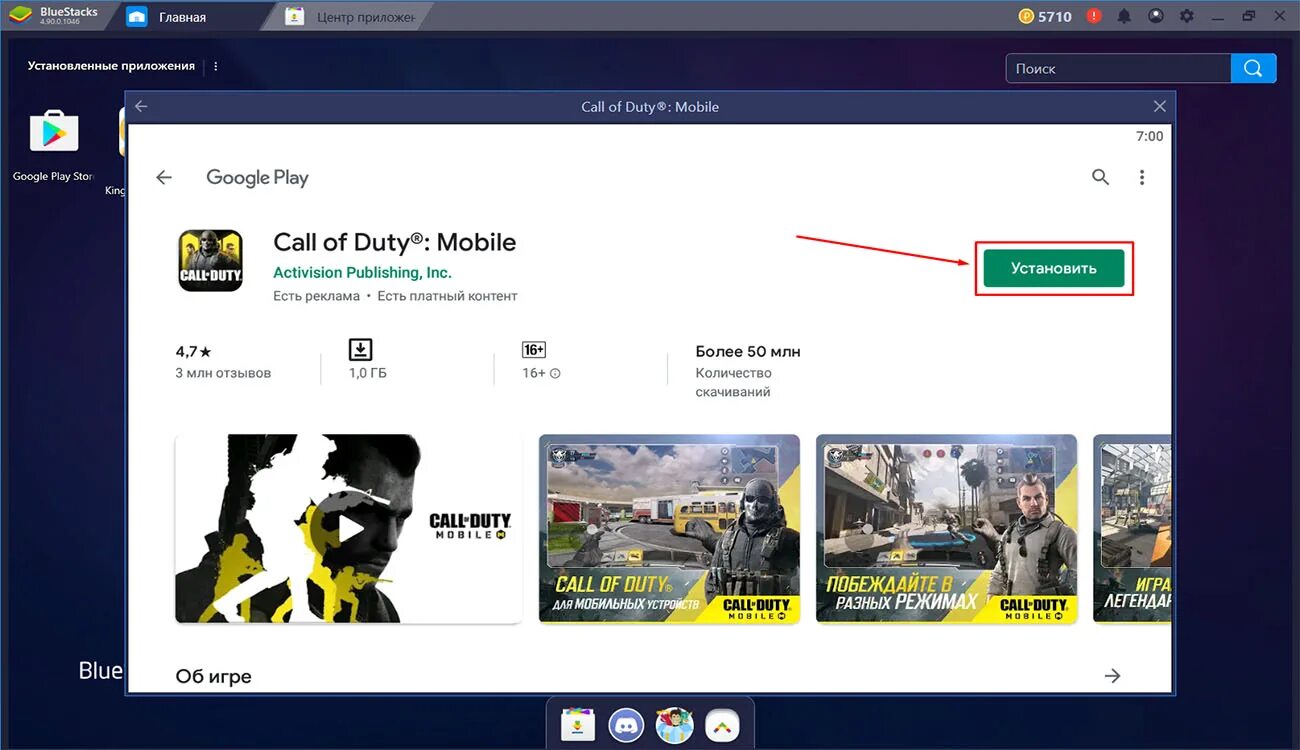Open the App Center icon in the dock

click(578, 724)
